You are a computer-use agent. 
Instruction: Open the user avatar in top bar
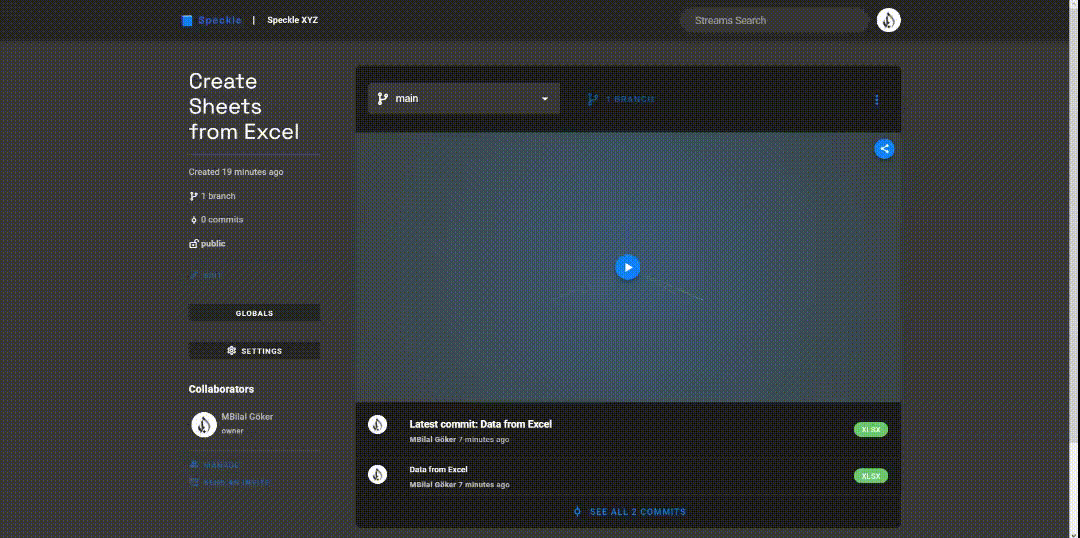coord(889,20)
